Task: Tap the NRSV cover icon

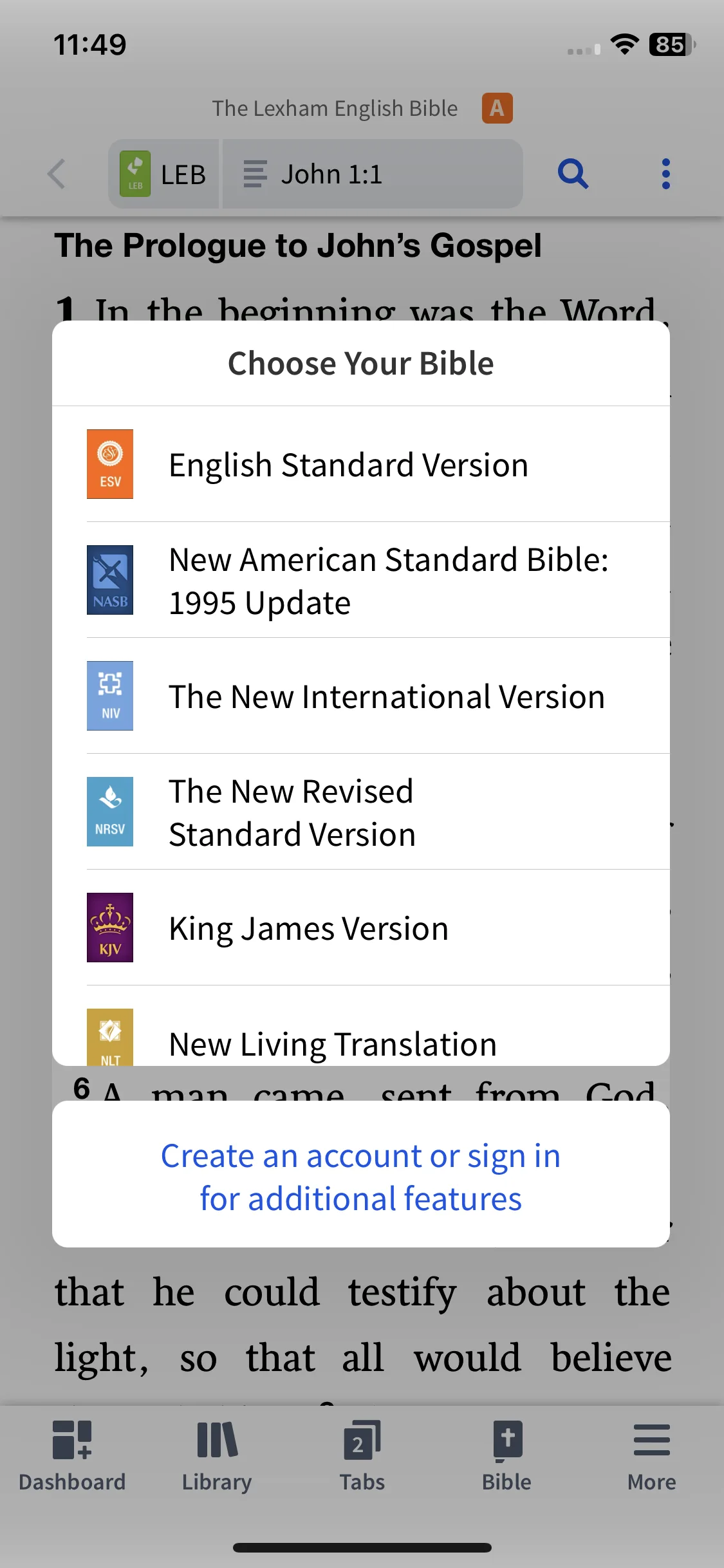Action: tap(110, 812)
